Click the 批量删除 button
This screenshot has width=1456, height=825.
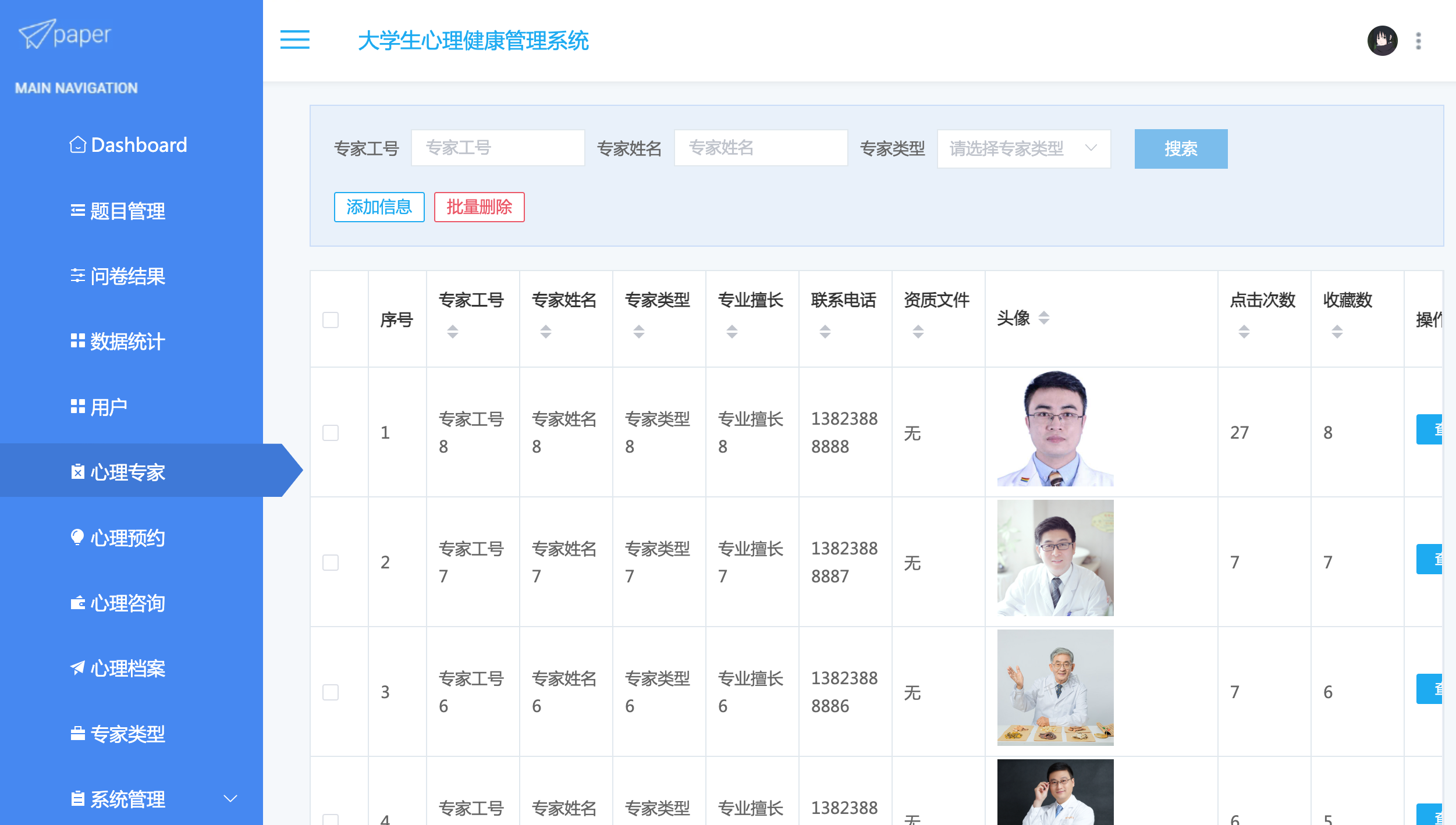coord(479,207)
